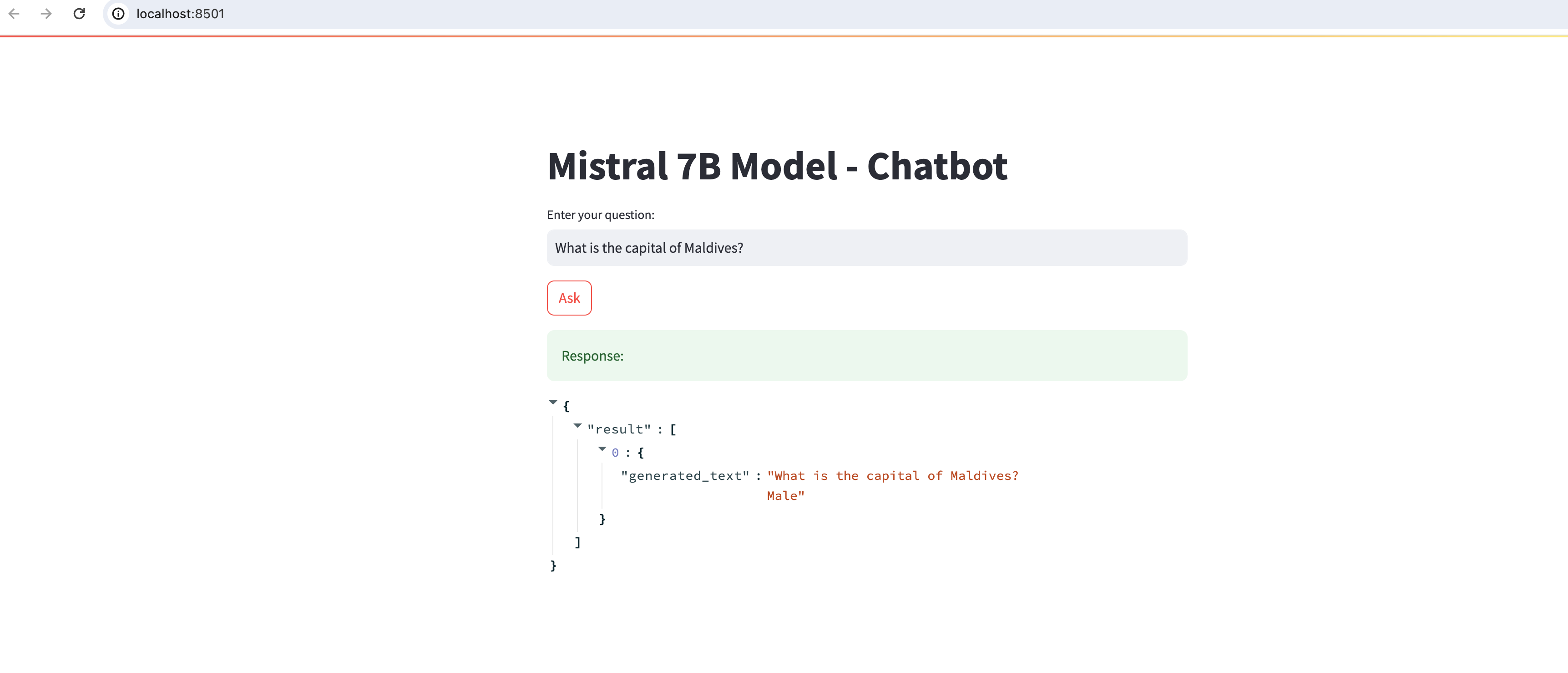Click the closing bracket of result array
The height and width of the screenshot is (673, 1568).
point(577,542)
